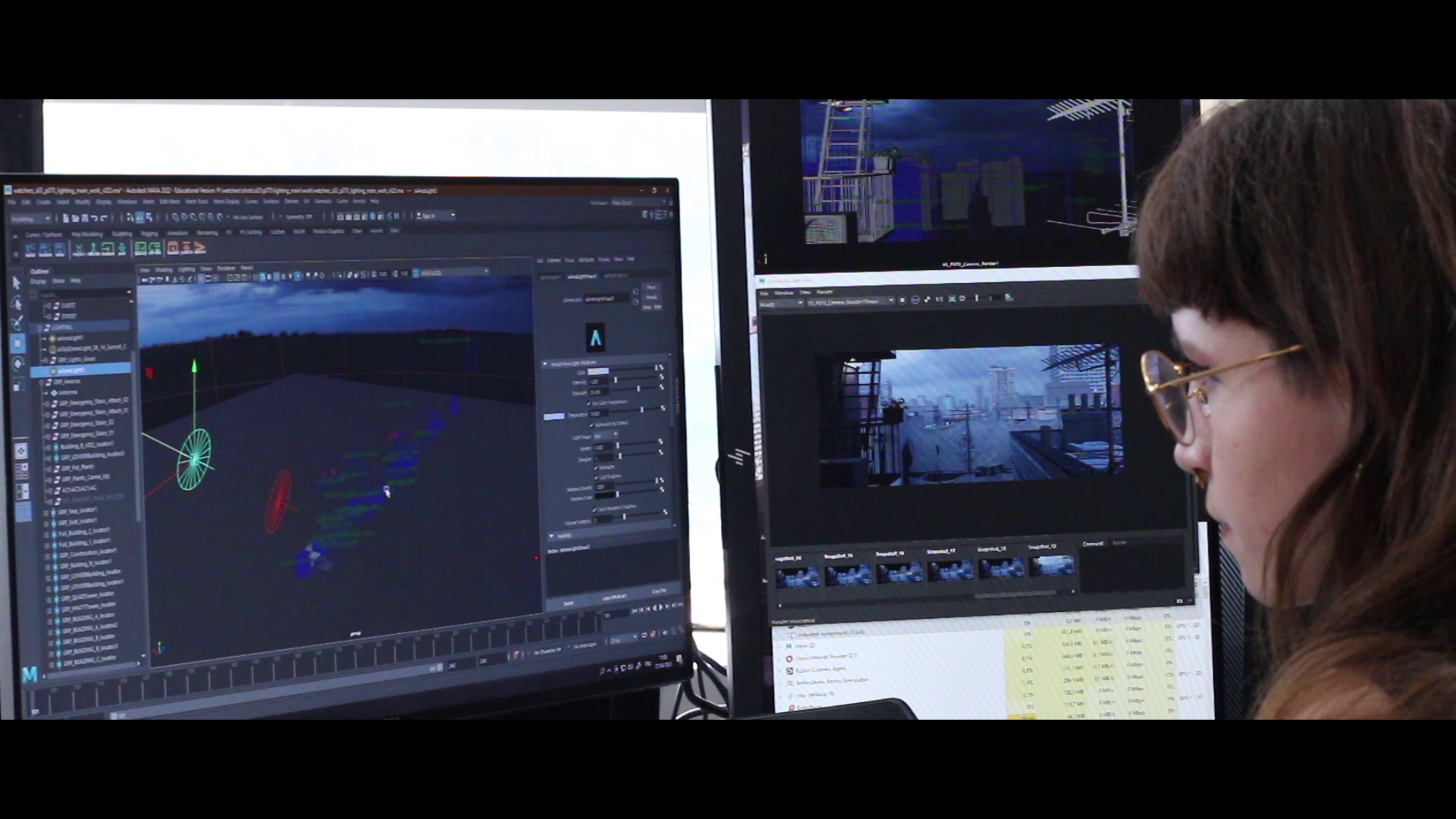Open the Modeling menu set dropdown

click(30, 218)
